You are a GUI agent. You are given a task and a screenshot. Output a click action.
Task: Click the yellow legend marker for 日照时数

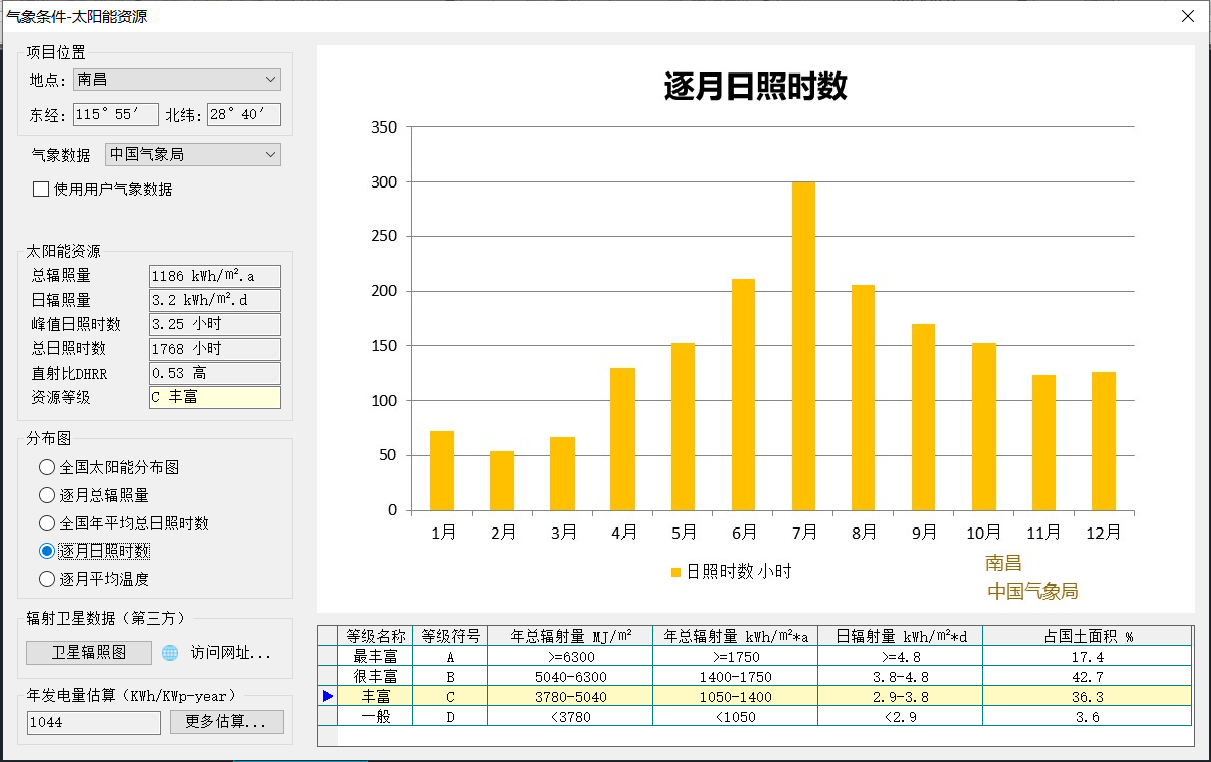point(676,572)
